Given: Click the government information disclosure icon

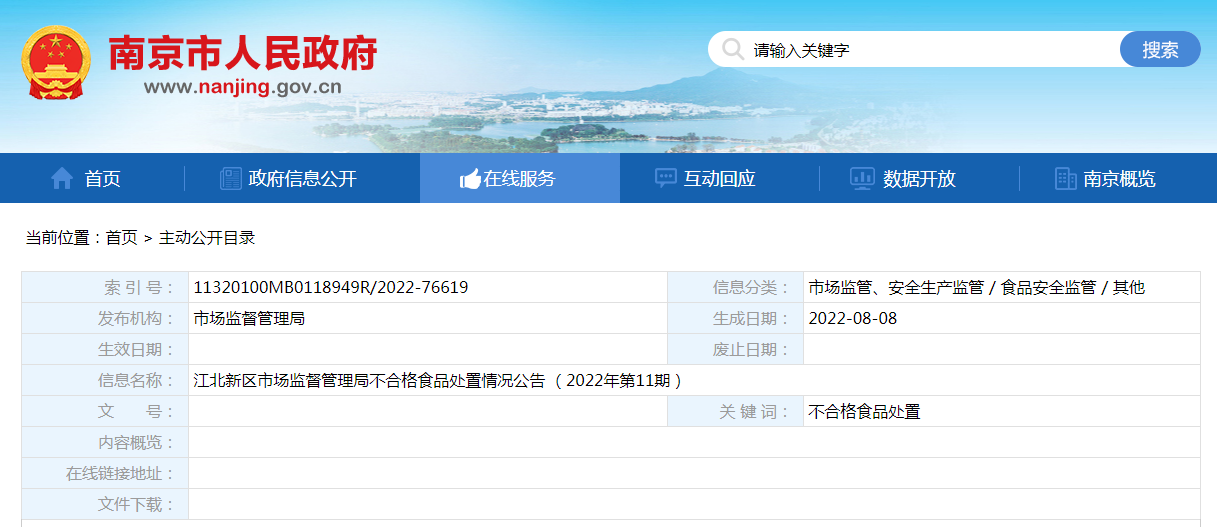Looking at the screenshot, I should tap(231, 179).
